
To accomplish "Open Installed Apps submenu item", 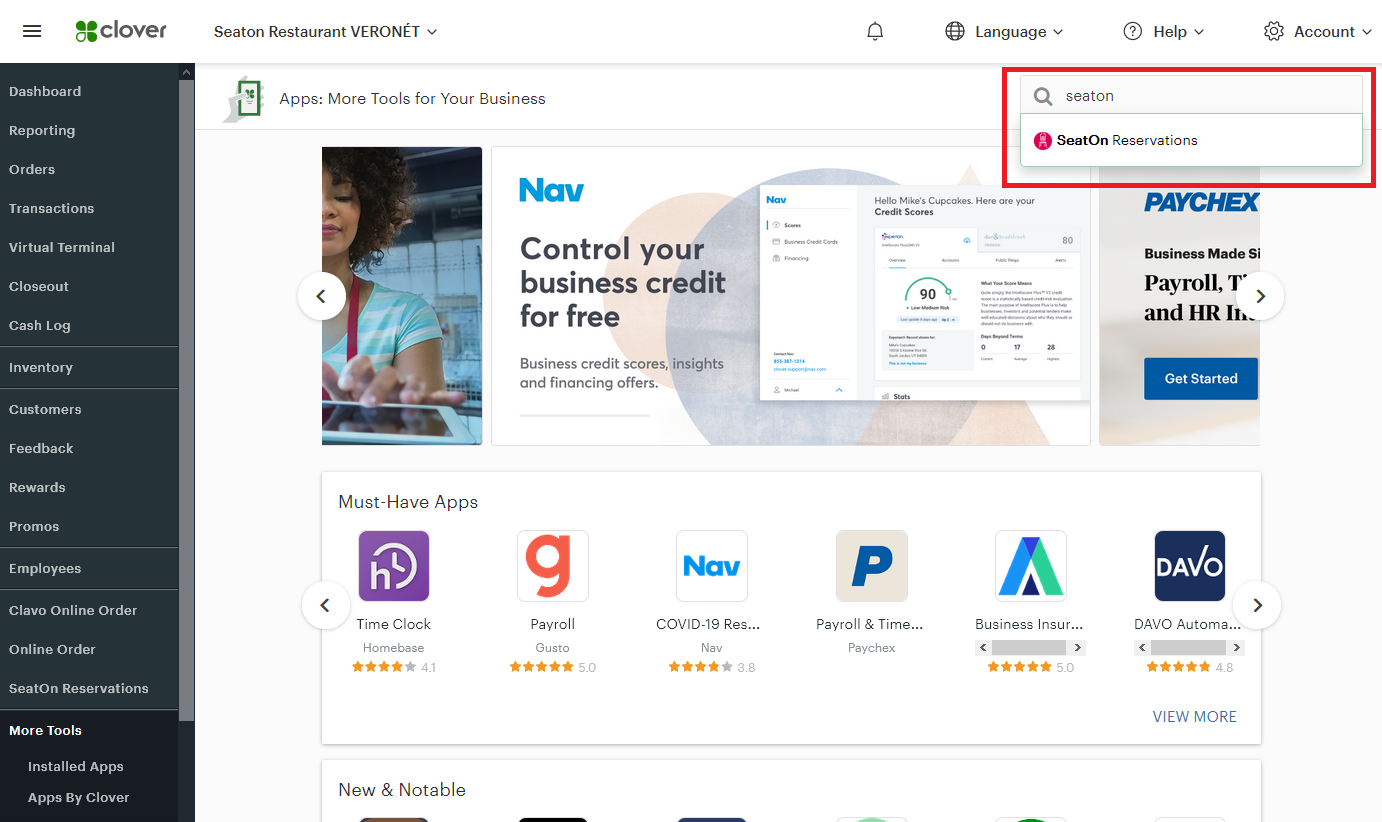I will point(76,766).
